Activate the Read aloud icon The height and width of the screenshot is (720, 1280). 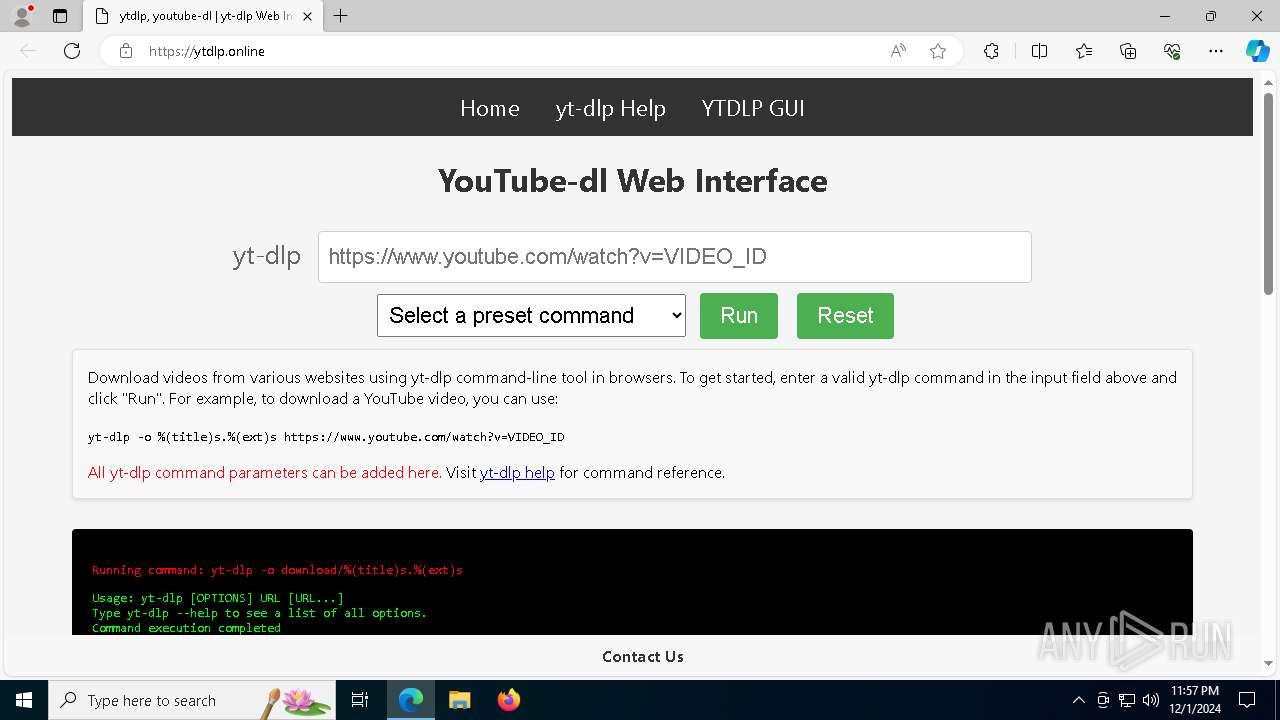pos(898,51)
